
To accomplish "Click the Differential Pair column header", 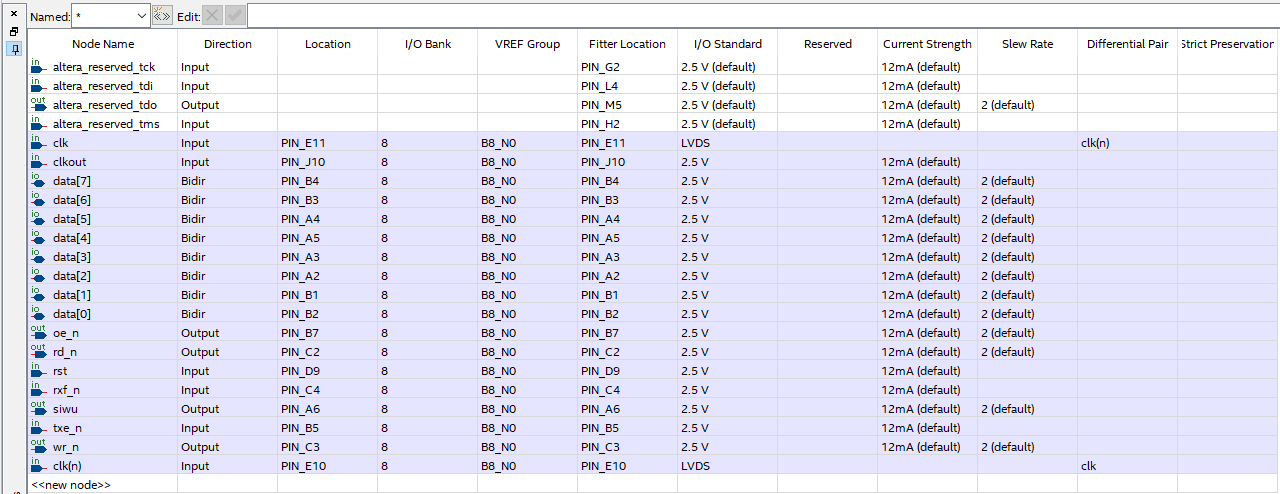I will 1127,44.
